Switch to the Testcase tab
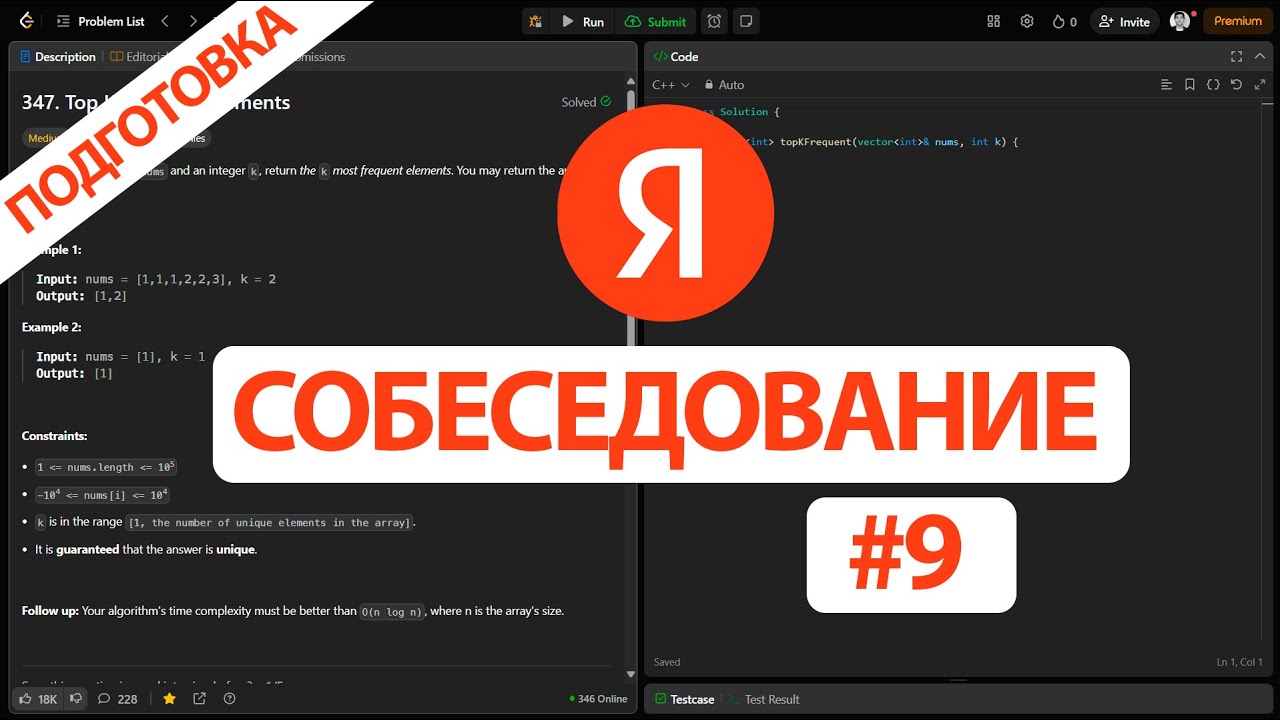This screenshot has width=1280, height=720. point(685,699)
